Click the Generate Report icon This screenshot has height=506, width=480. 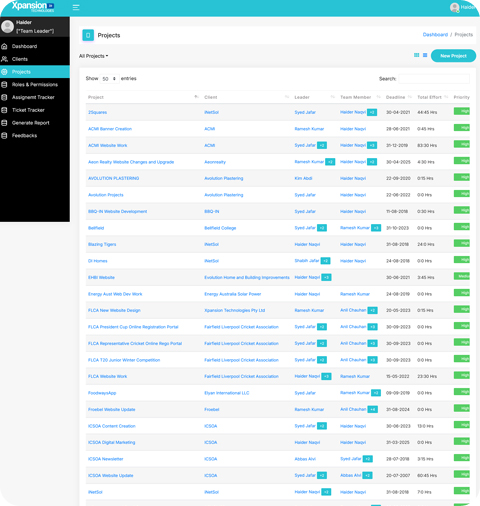click(x=4, y=123)
